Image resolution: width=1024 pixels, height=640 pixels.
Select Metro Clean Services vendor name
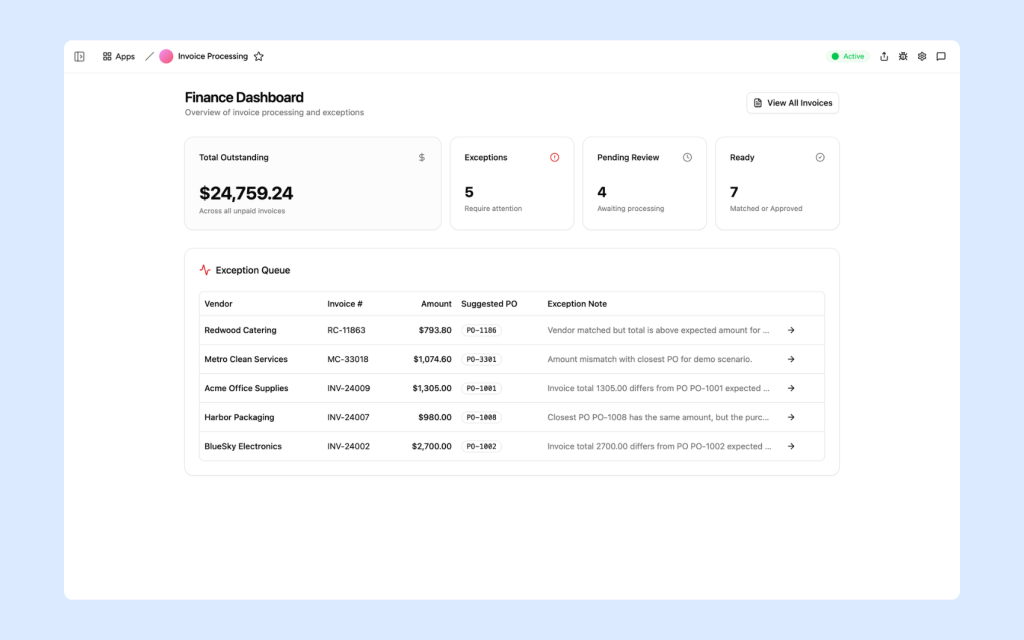point(246,359)
